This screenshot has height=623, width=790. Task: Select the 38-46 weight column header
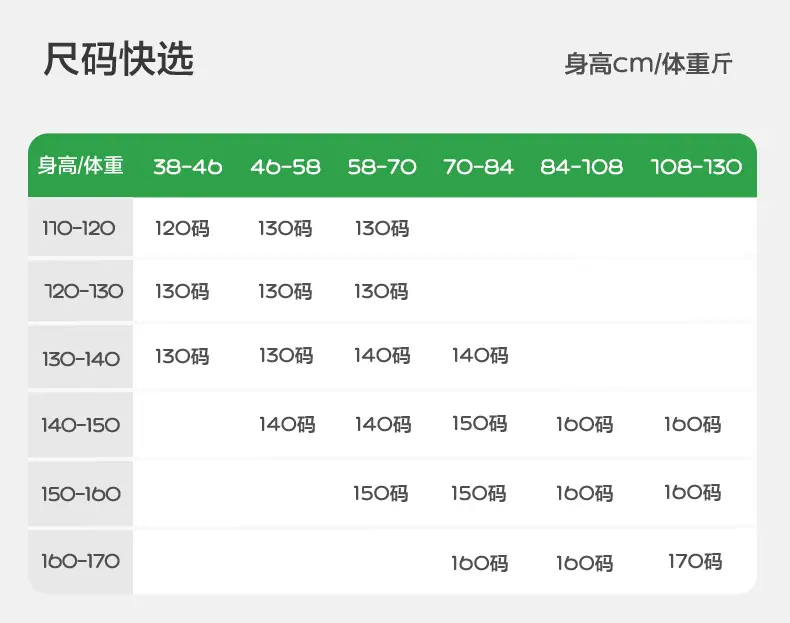point(187,167)
